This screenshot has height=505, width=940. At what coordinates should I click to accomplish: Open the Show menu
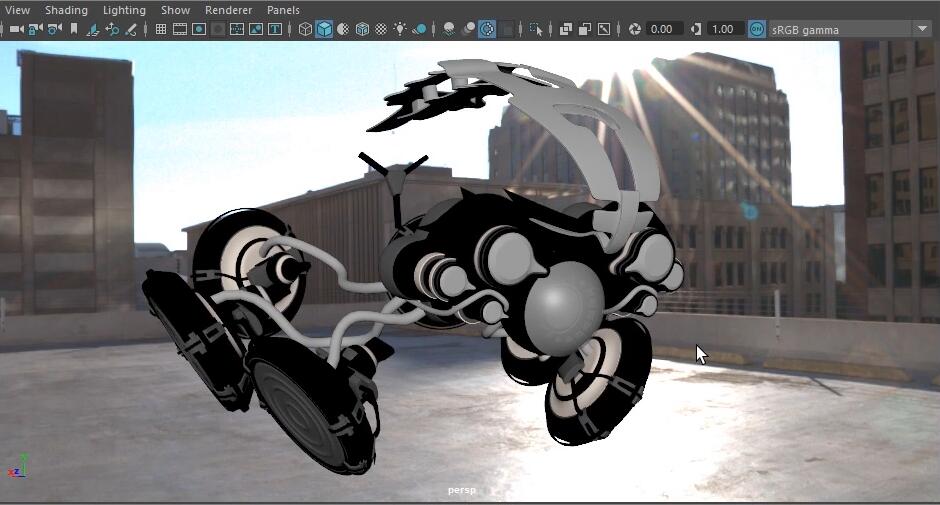[x=176, y=10]
